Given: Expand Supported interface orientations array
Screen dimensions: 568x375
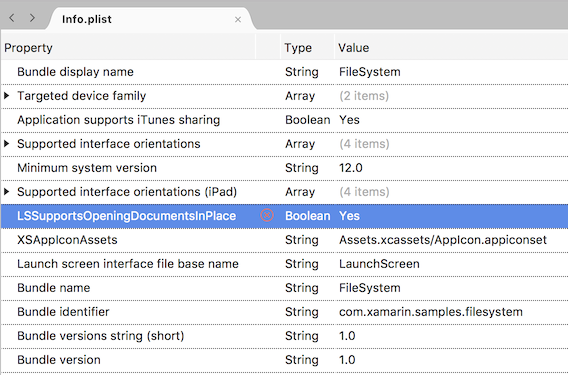Looking at the screenshot, I should (x=7, y=144).
